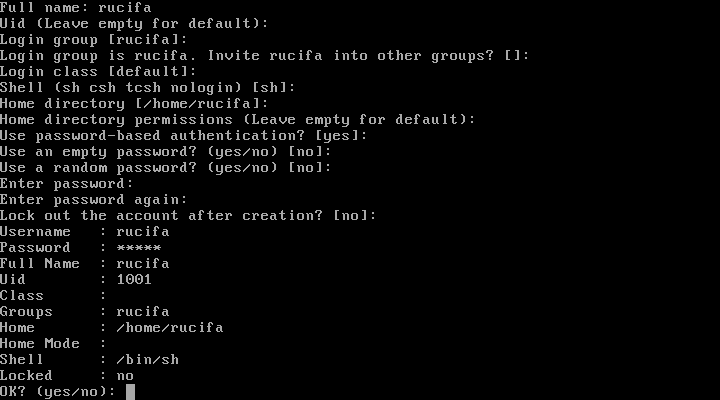
Task: Click the Uid value 1001
Action: [134, 280]
